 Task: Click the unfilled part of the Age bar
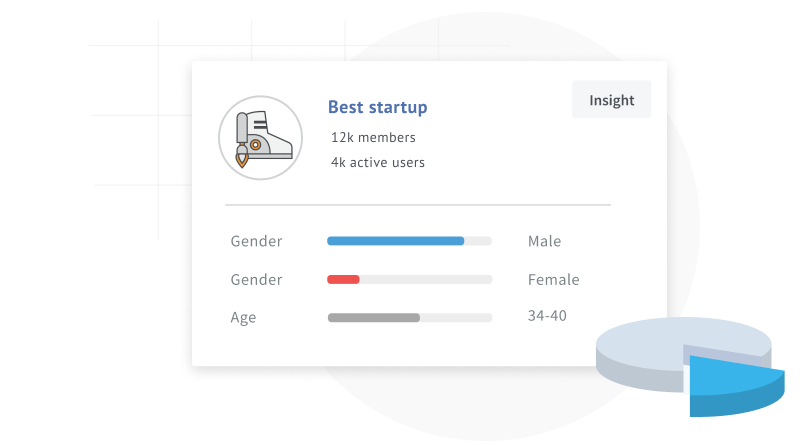pyautogui.click(x=456, y=318)
